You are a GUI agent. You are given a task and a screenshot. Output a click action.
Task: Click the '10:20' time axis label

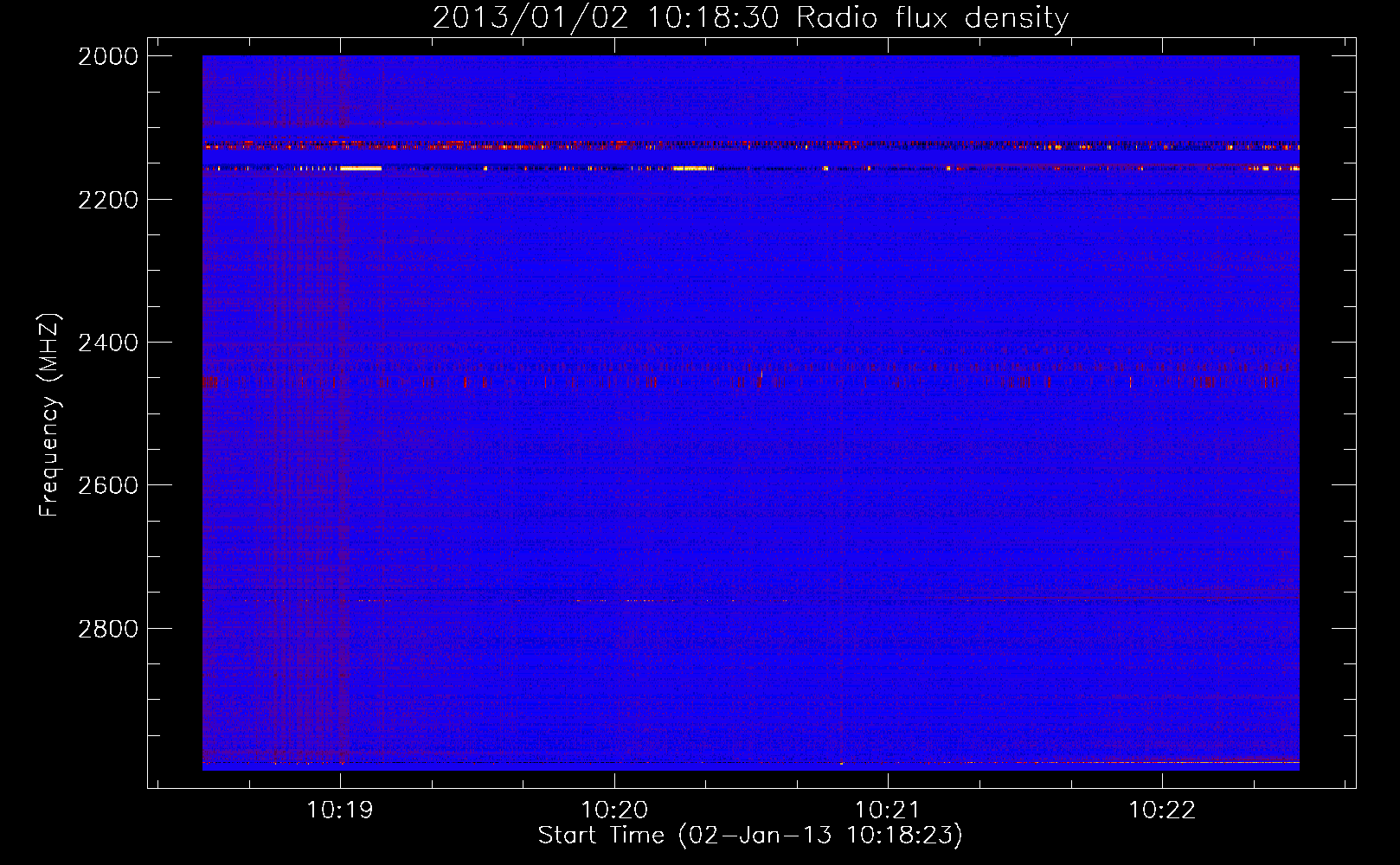pos(614,811)
